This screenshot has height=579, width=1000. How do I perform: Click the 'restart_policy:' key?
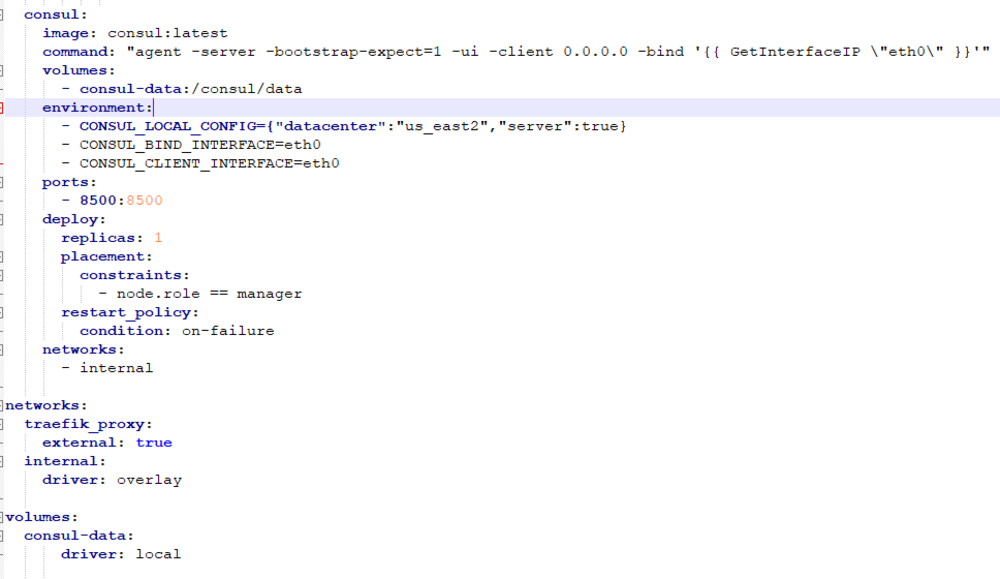click(130, 312)
